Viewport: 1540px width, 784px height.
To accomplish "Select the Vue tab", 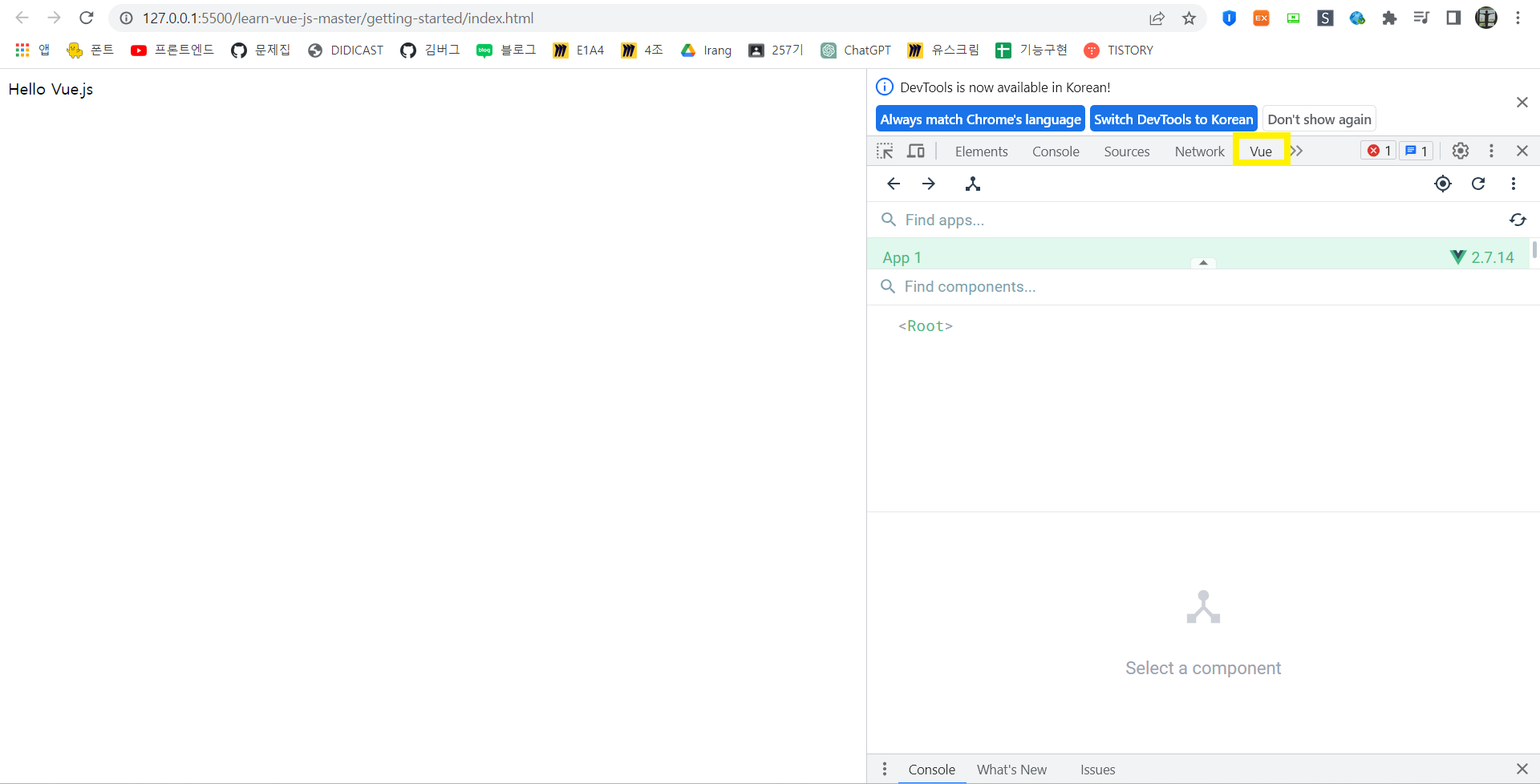I will tap(1261, 152).
